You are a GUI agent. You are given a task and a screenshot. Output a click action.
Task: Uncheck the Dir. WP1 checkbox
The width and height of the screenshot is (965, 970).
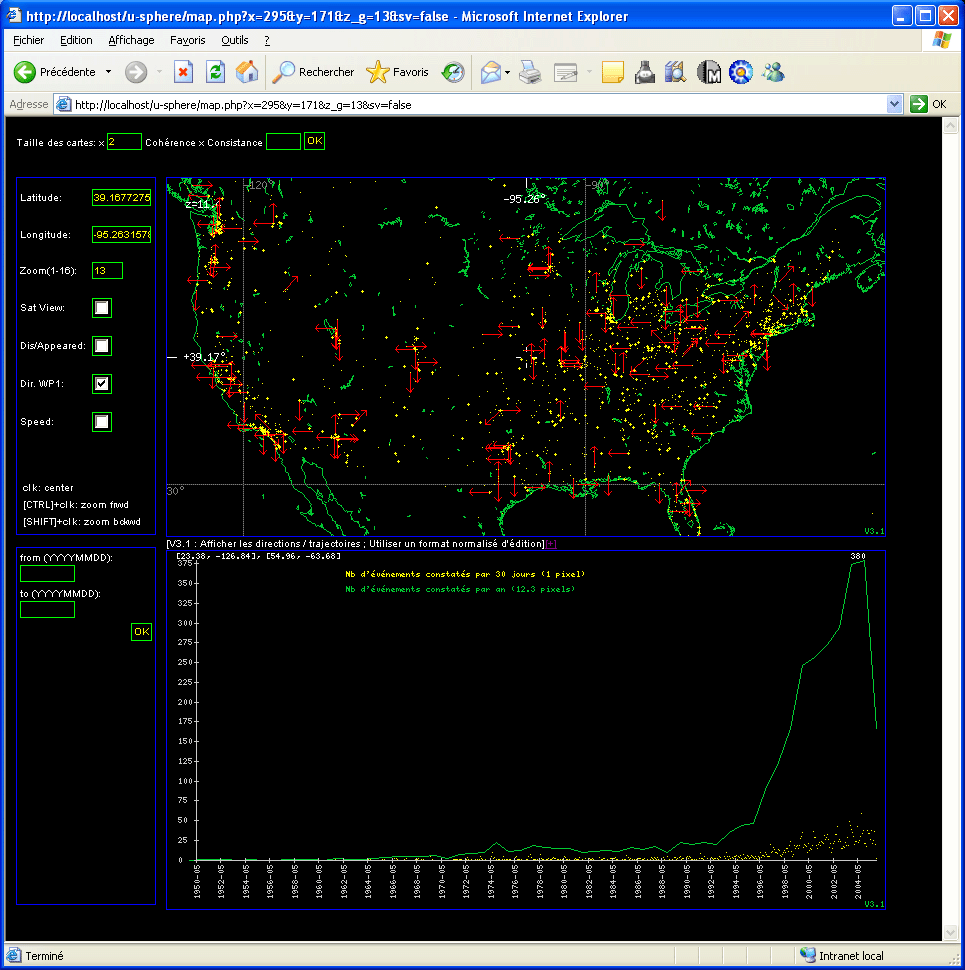[100, 384]
